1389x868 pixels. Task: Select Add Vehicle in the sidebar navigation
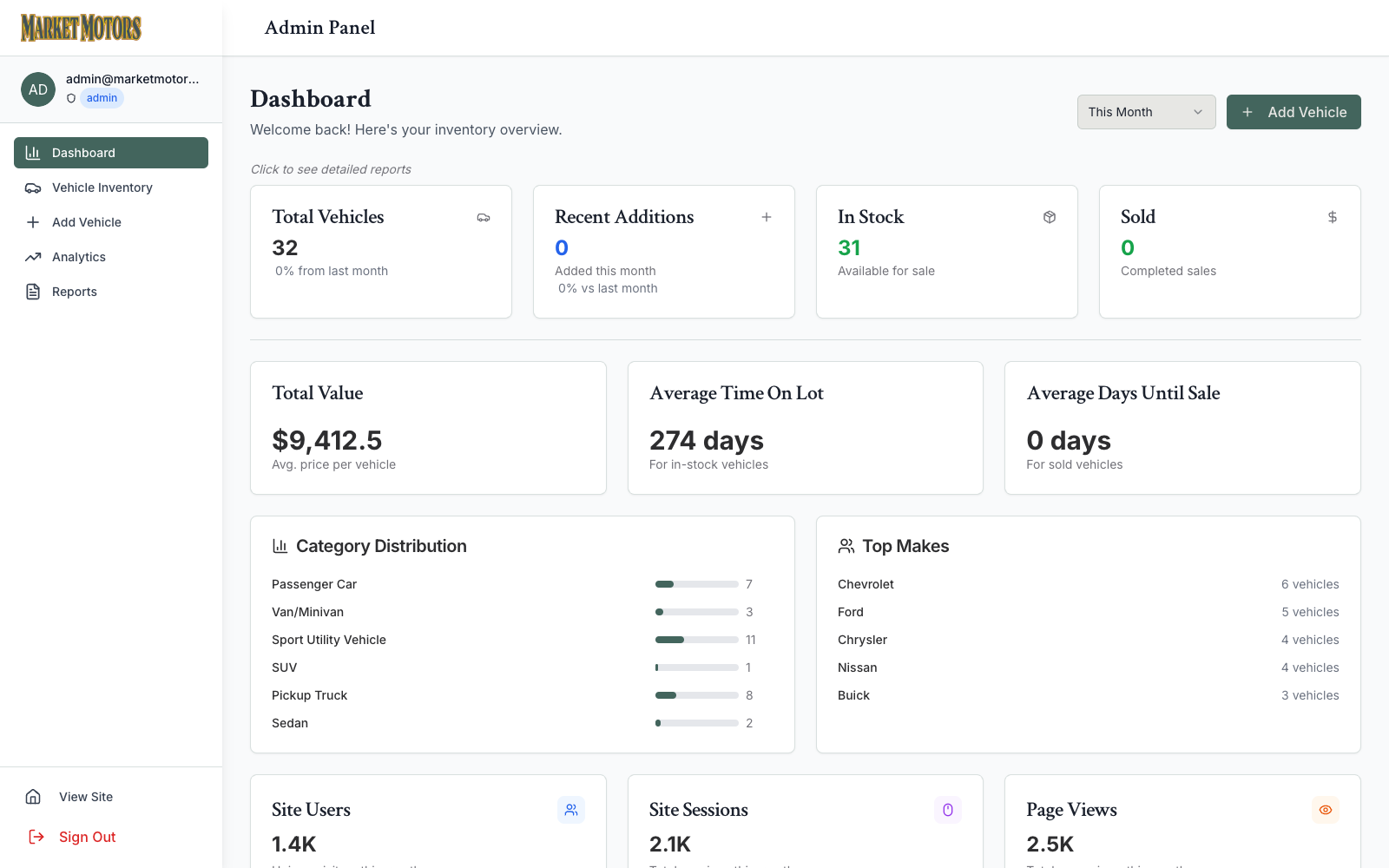point(111,222)
